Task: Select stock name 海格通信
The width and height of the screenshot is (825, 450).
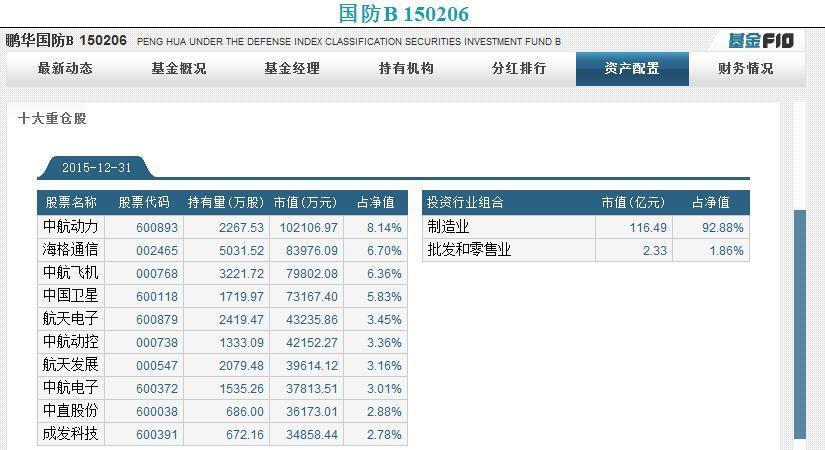Action: coord(71,249)
